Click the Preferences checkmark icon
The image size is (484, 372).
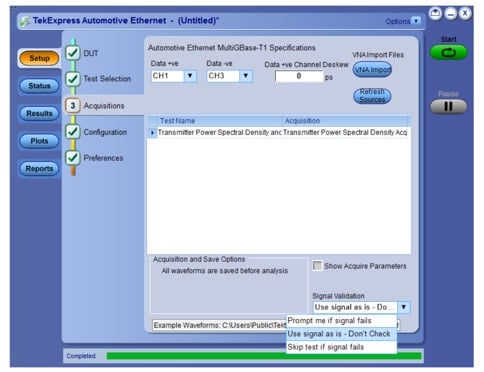73,157
